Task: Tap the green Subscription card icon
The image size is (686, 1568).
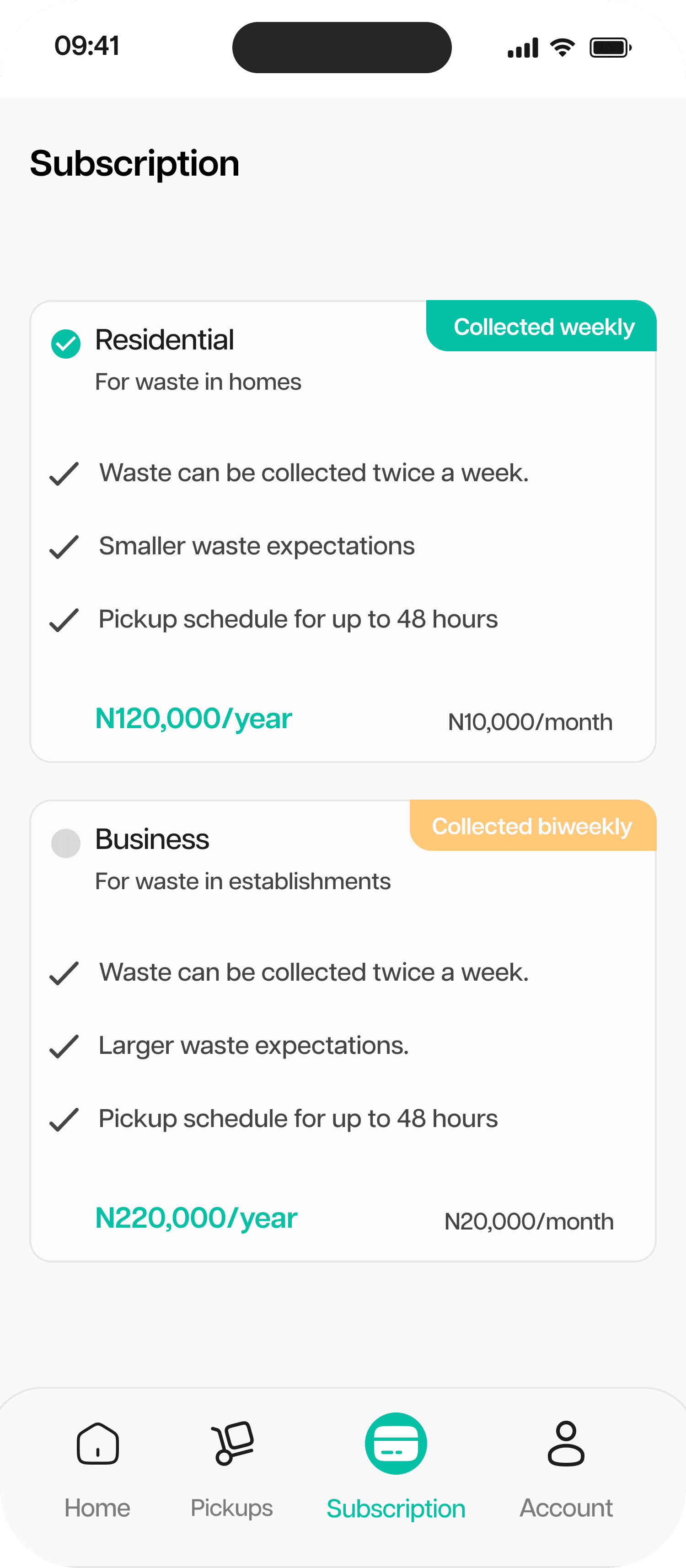Action: [x=396, y=1443]
